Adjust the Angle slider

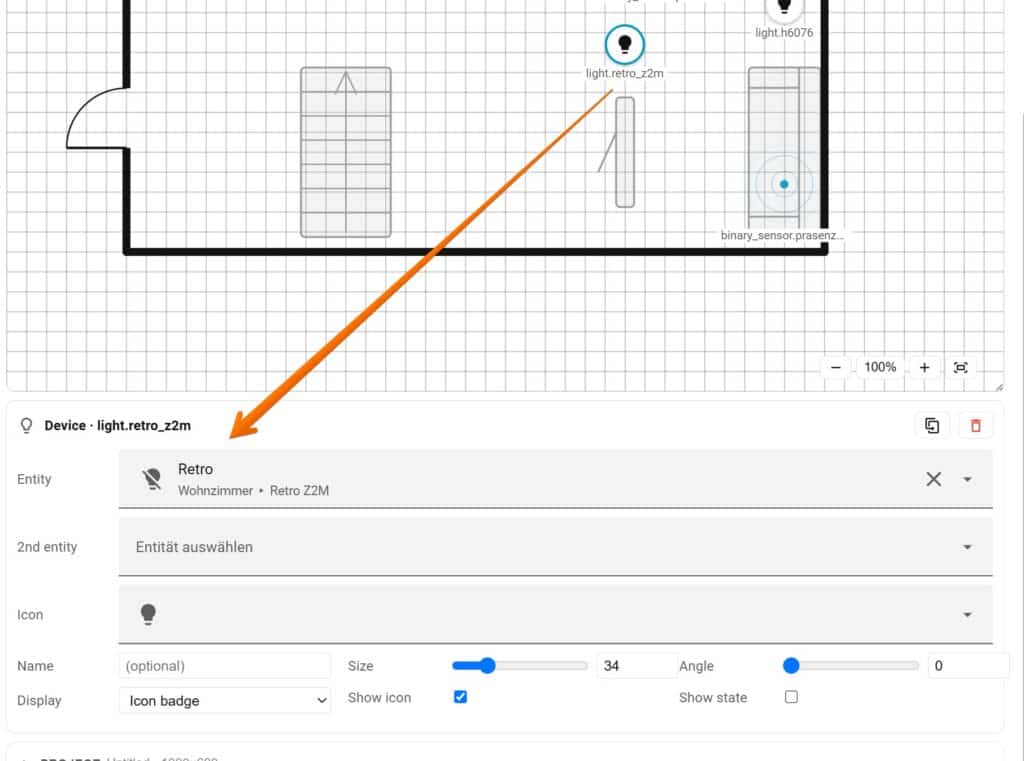(850, 666)
